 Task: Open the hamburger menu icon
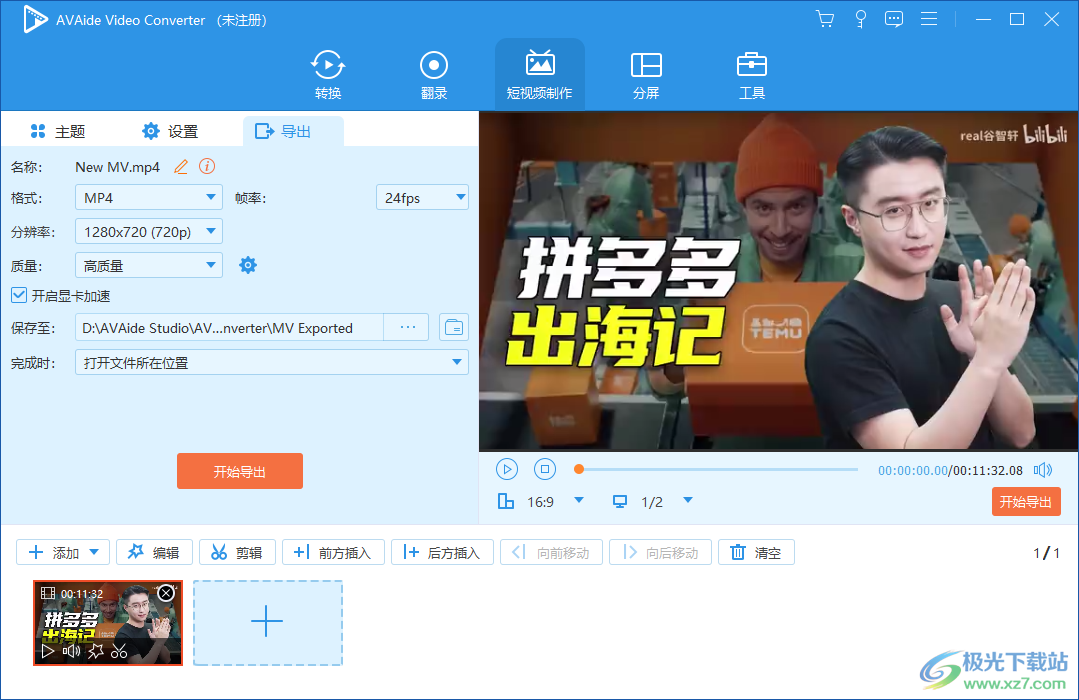[929, 19]
